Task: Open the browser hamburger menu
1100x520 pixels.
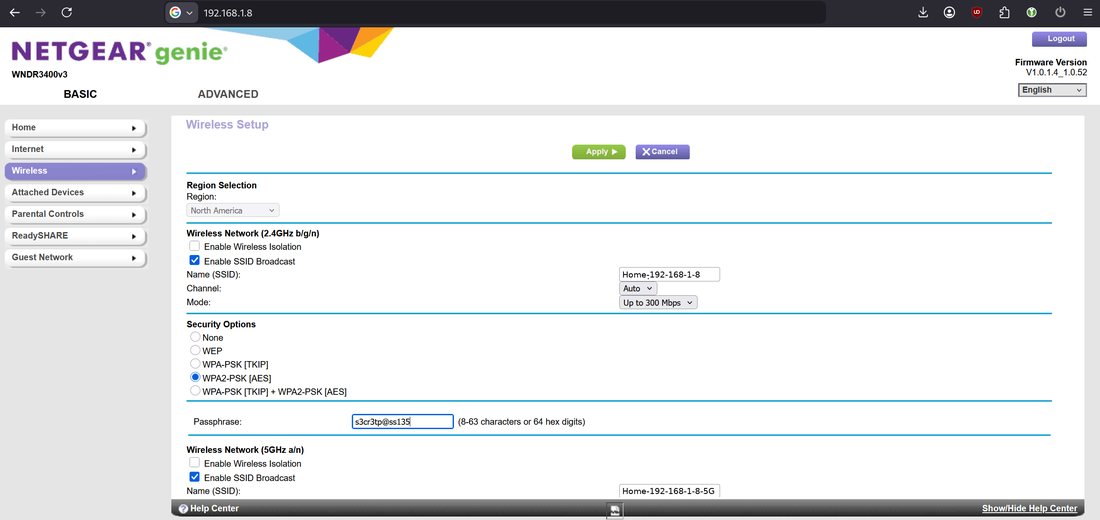Action: 1087,13
